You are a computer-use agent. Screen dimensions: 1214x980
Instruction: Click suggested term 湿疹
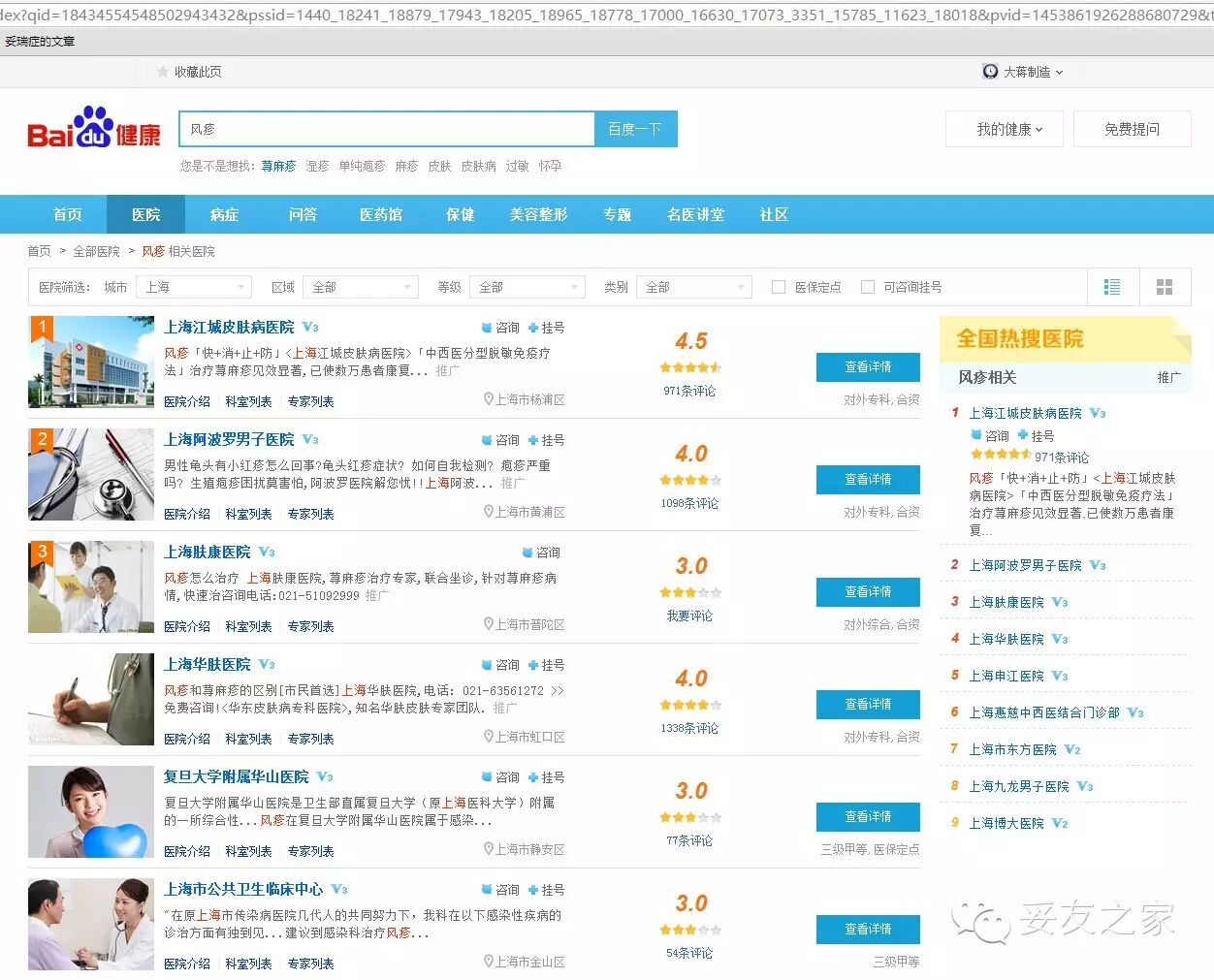click(317, 166)
